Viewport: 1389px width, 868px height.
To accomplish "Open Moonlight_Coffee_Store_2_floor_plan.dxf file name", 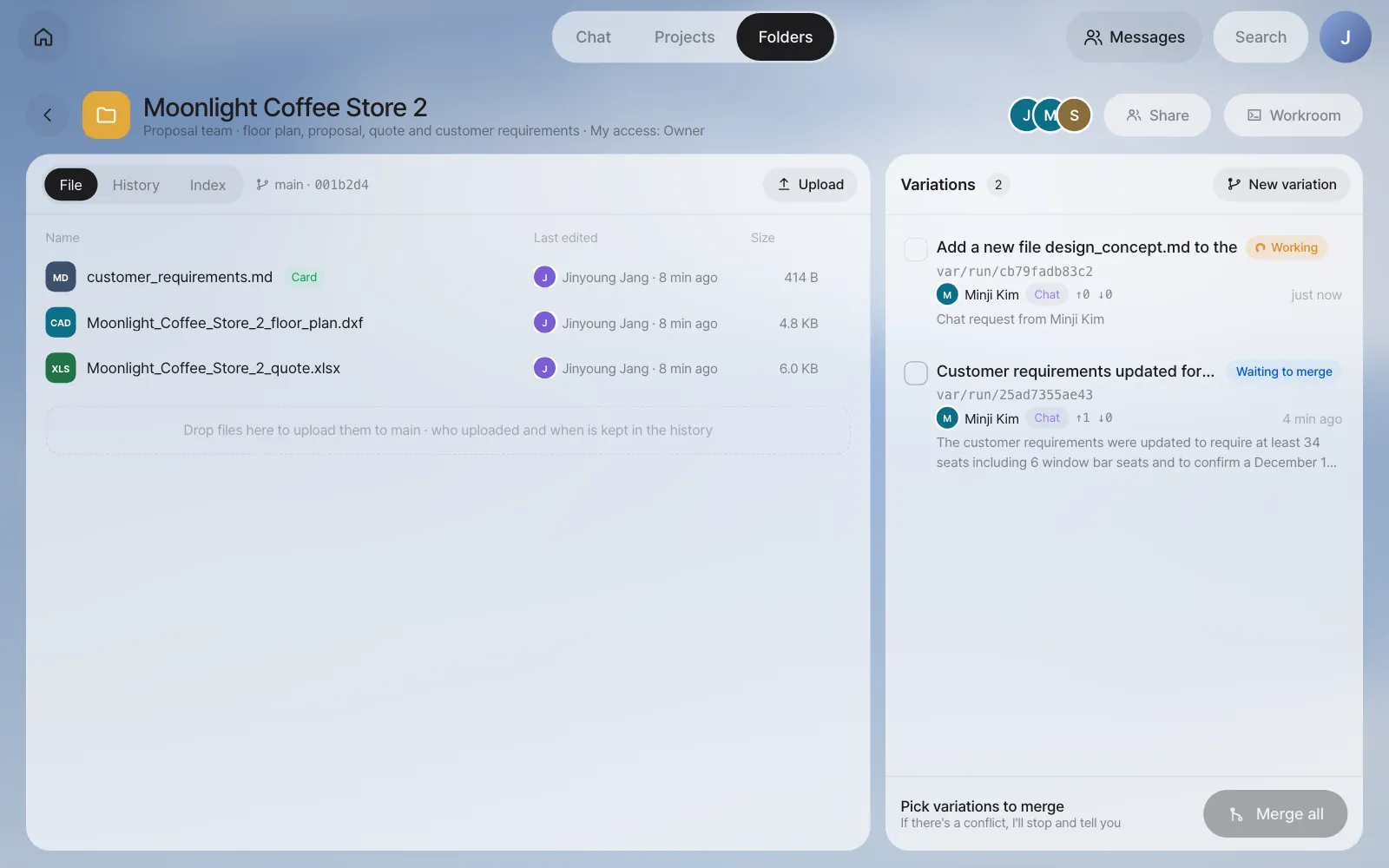I will pyautogui.click(x=225, y=323).
